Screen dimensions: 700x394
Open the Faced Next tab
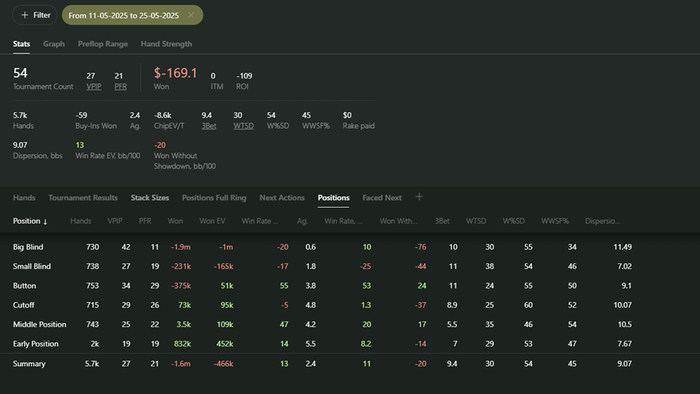pos(382,198)
